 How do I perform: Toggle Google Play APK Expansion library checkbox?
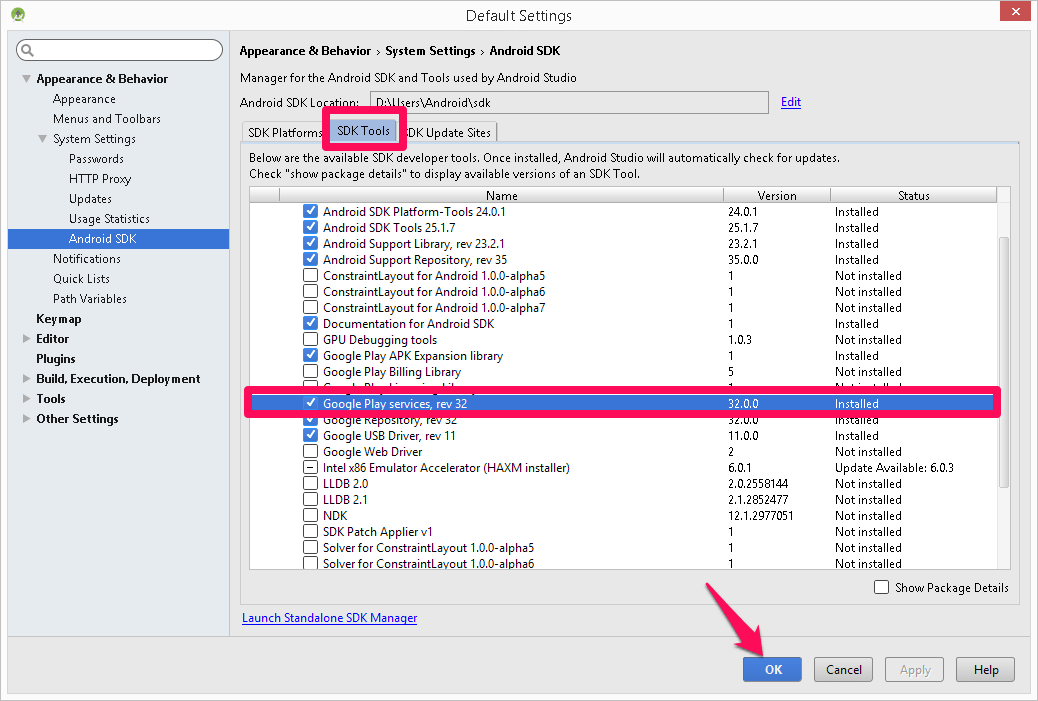(310, 355)
